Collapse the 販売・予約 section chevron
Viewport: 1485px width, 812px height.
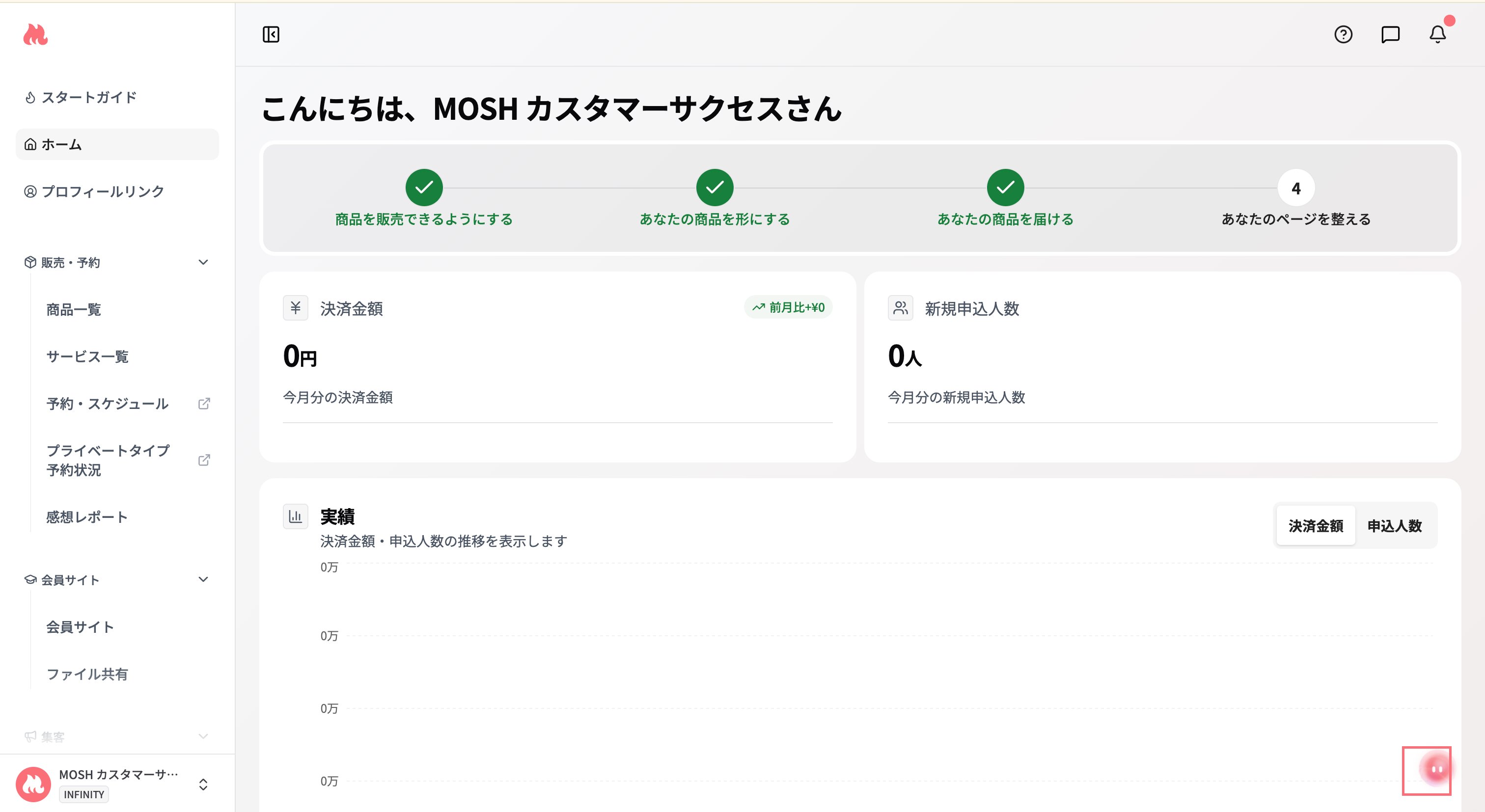pos(203,262)
